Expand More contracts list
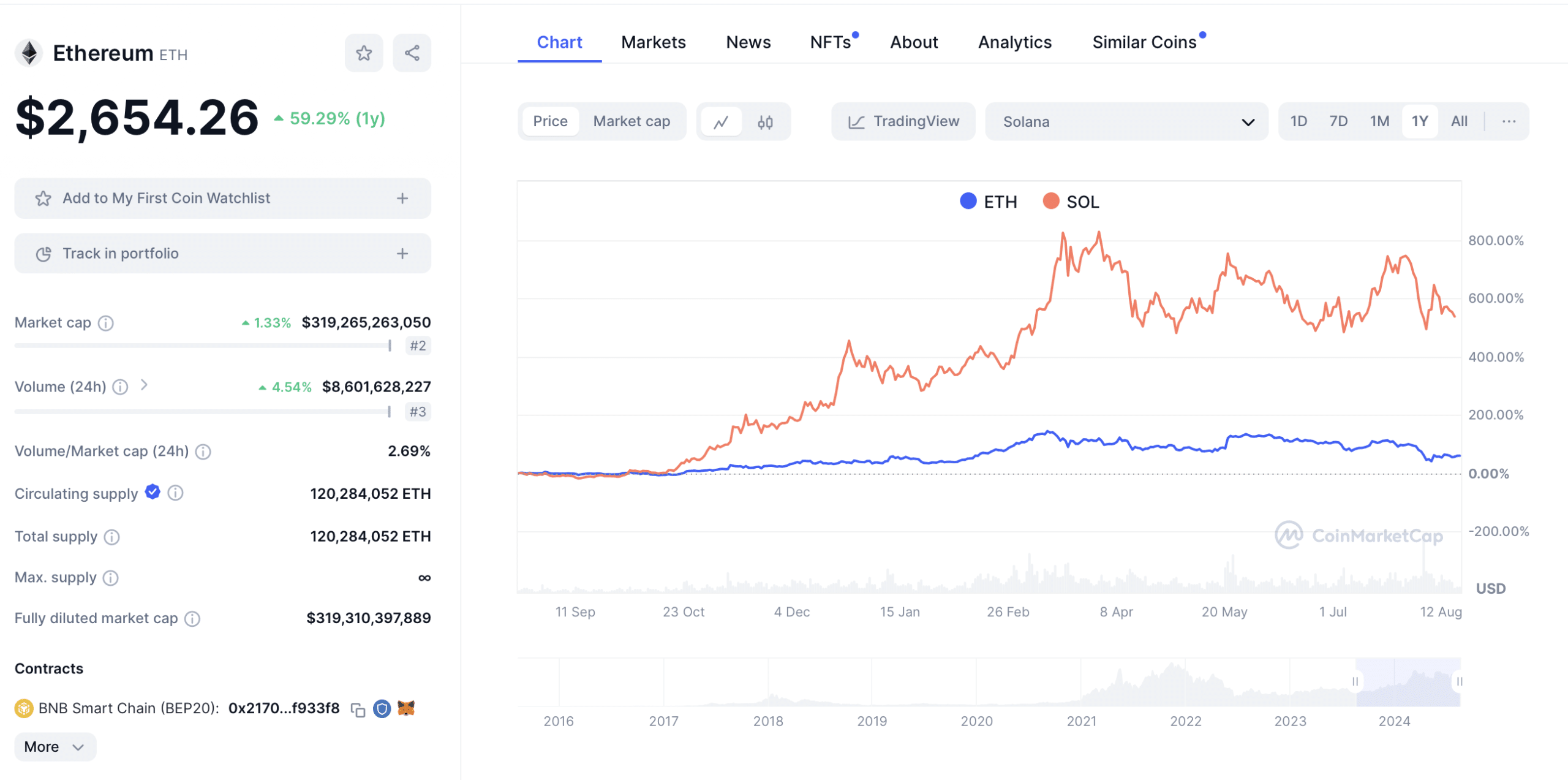This screenshot has height=780, width=1568. 55,748
